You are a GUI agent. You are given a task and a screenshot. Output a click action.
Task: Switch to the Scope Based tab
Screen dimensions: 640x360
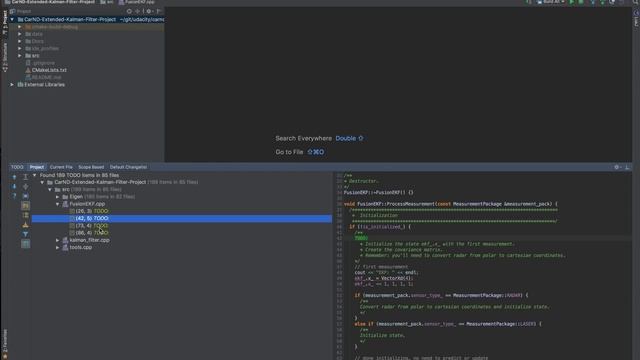click(91, 167)
